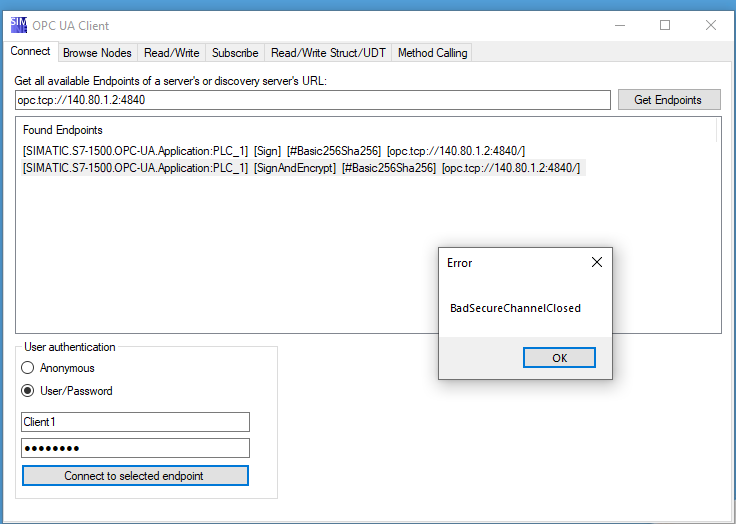The width and height of the screenshot is (736, 524).
Task: Confirm the Error dialog with OK
Action: (x=559, y=358)
